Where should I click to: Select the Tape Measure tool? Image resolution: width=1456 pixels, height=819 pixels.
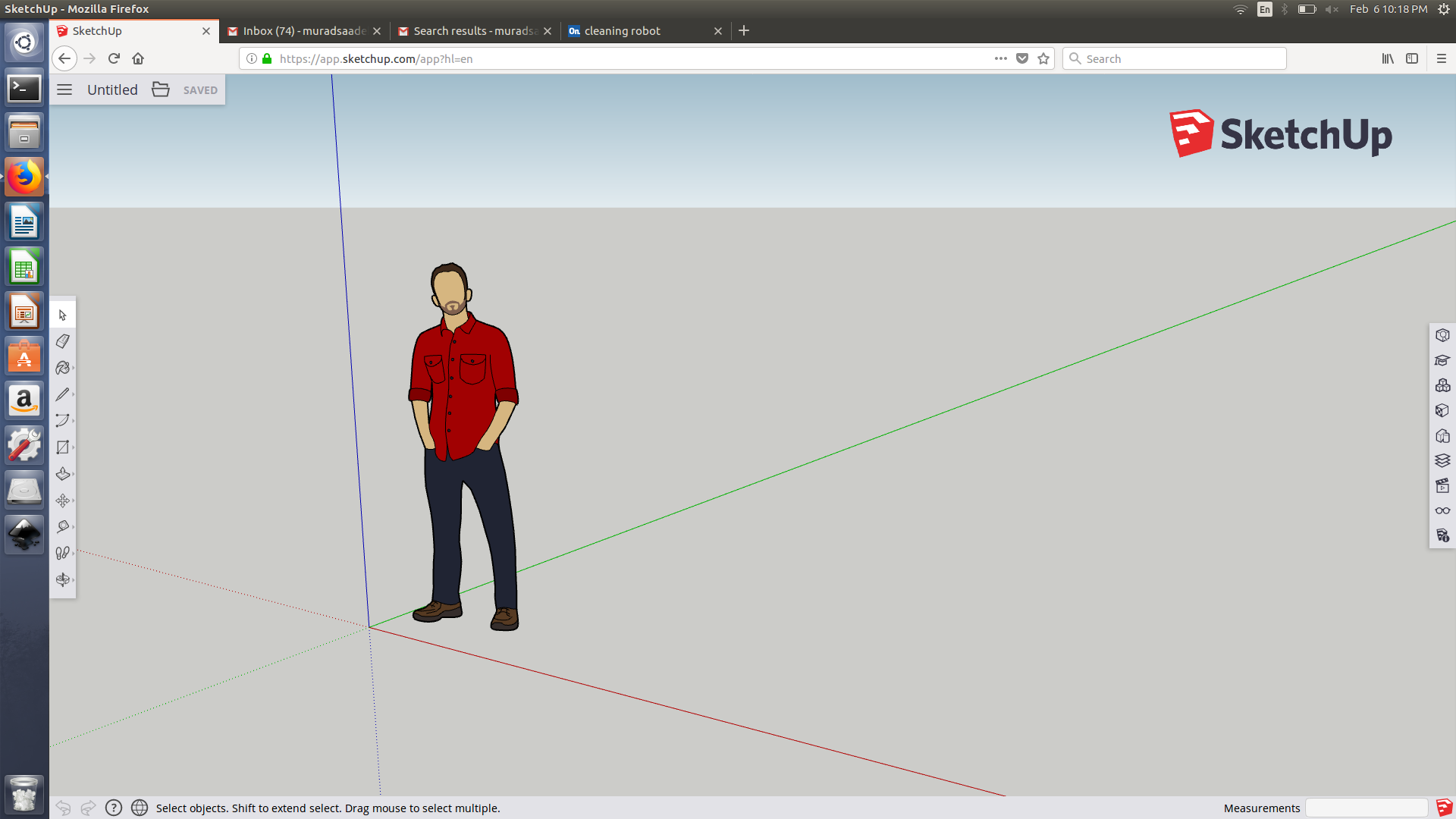coord(63,527)
